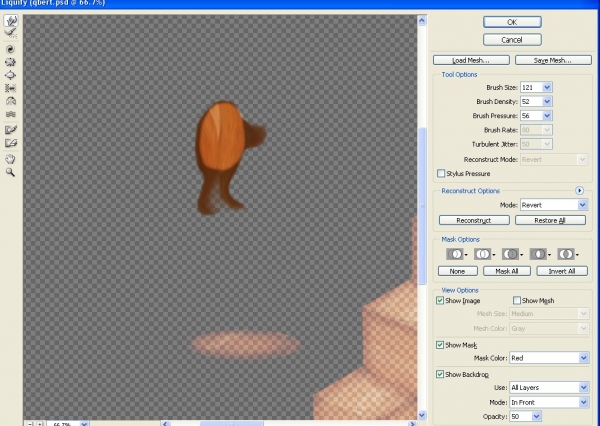
Task: Toggle the Show Mask checkbox
Action: [x=440, y=345]
